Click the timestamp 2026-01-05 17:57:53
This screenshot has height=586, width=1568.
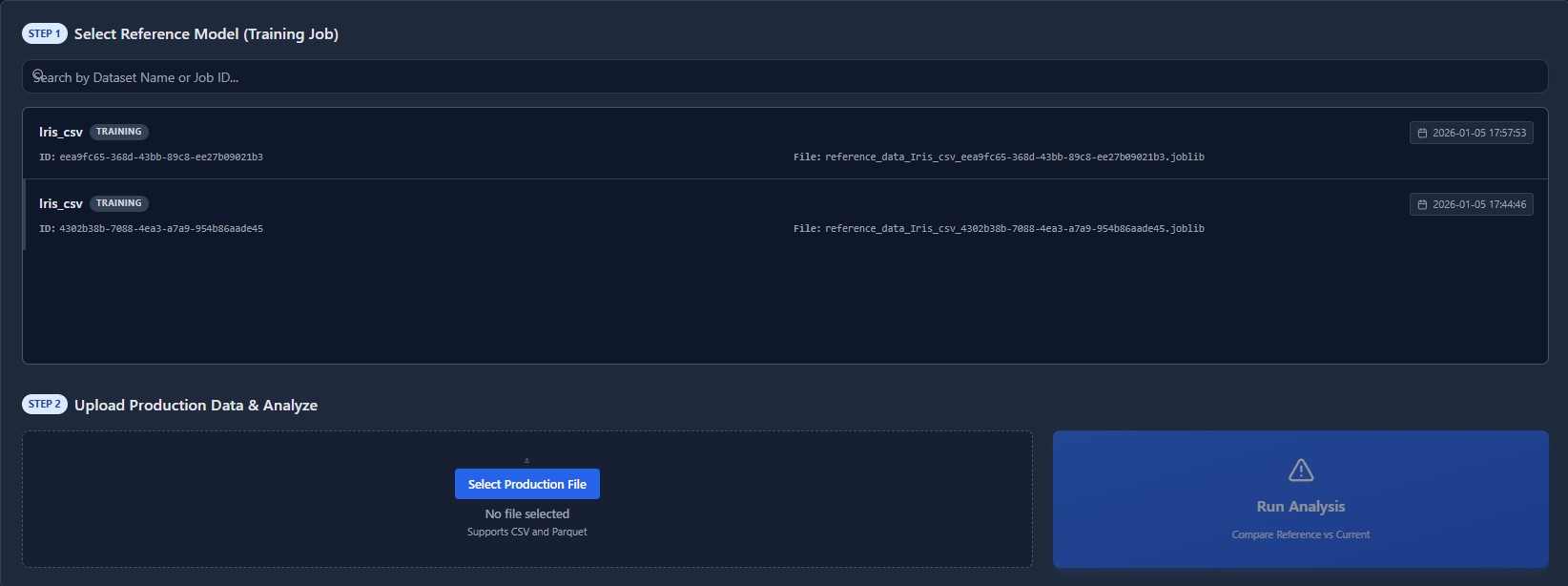coord(1478,133)
